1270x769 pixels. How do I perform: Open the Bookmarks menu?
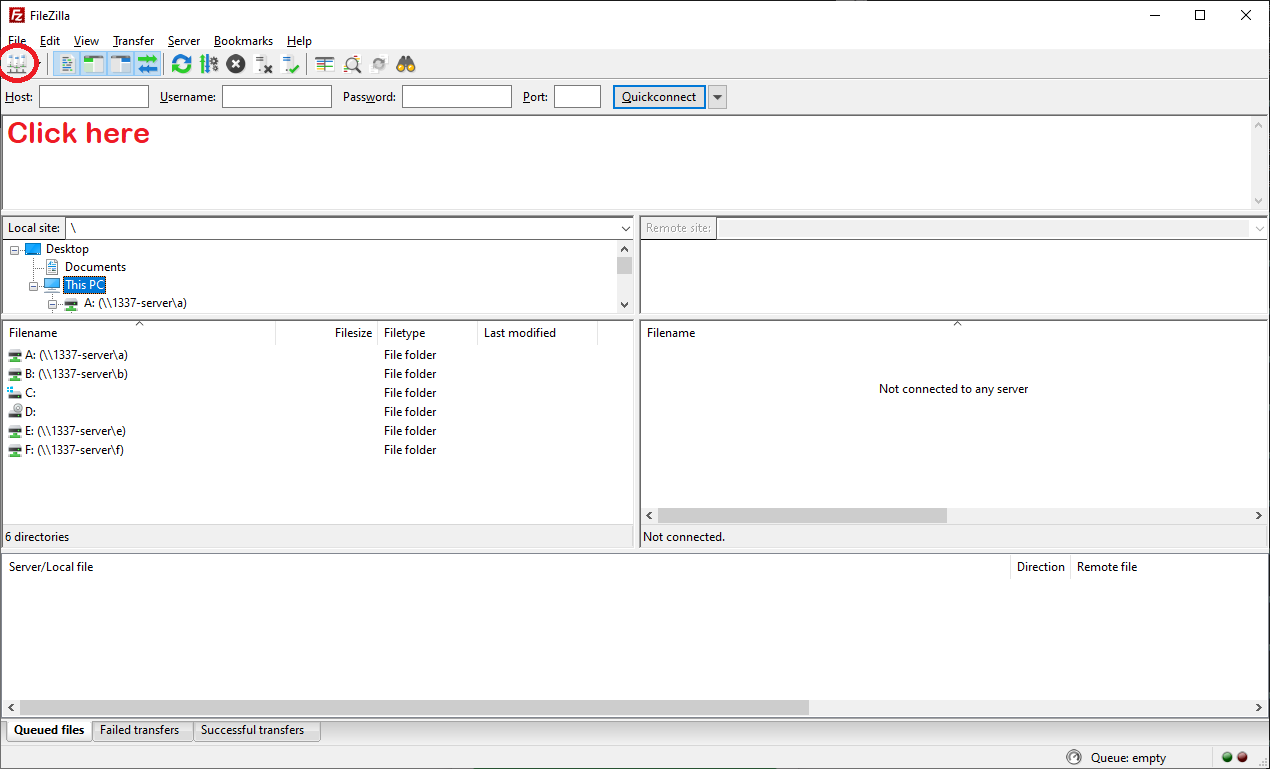[x=243, y=41]
